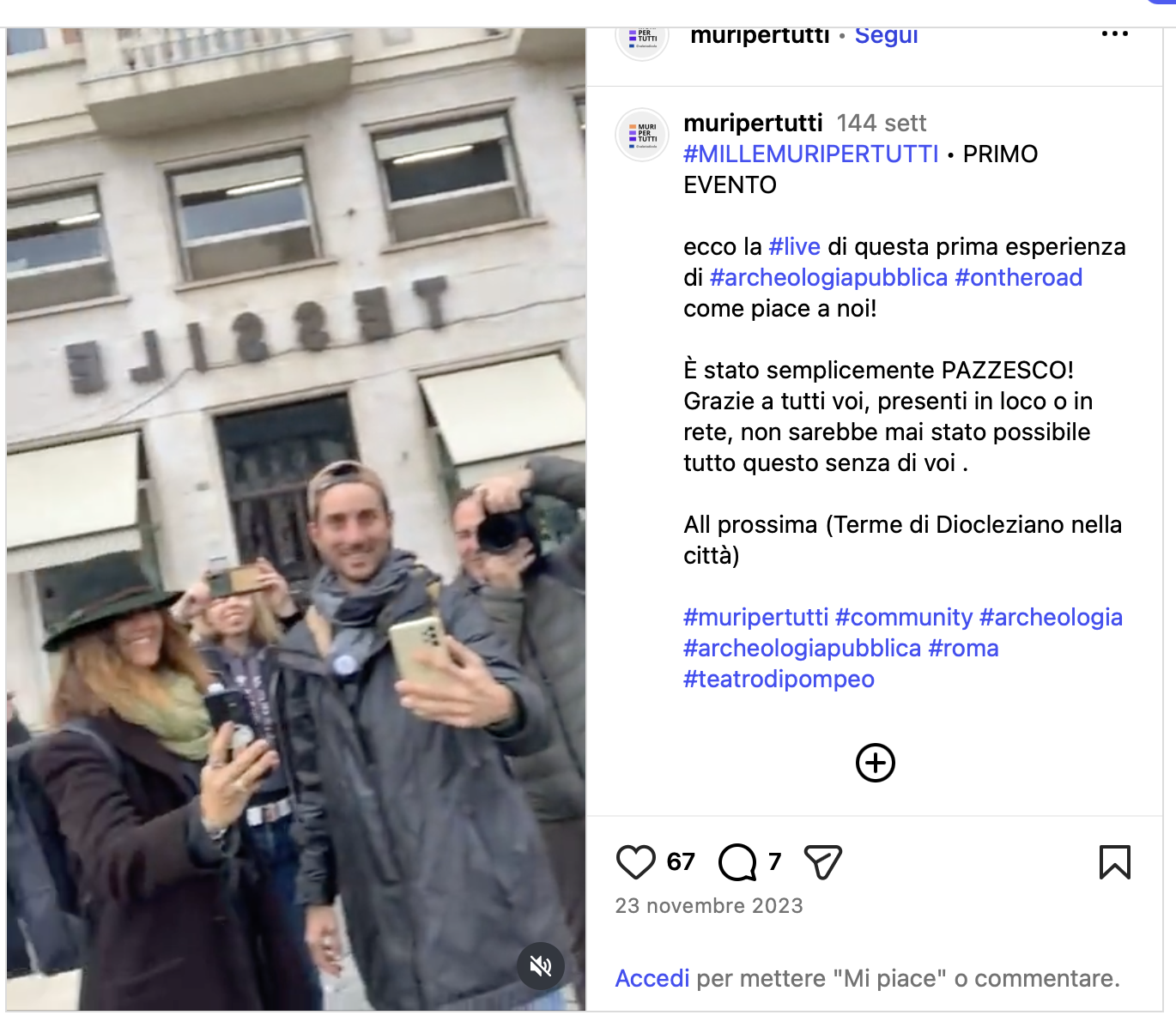Image resolution: width=1176 pixels, height=1027 pixels.
Task: Open muripertutti avatar in header
Action: coord(642,39)
